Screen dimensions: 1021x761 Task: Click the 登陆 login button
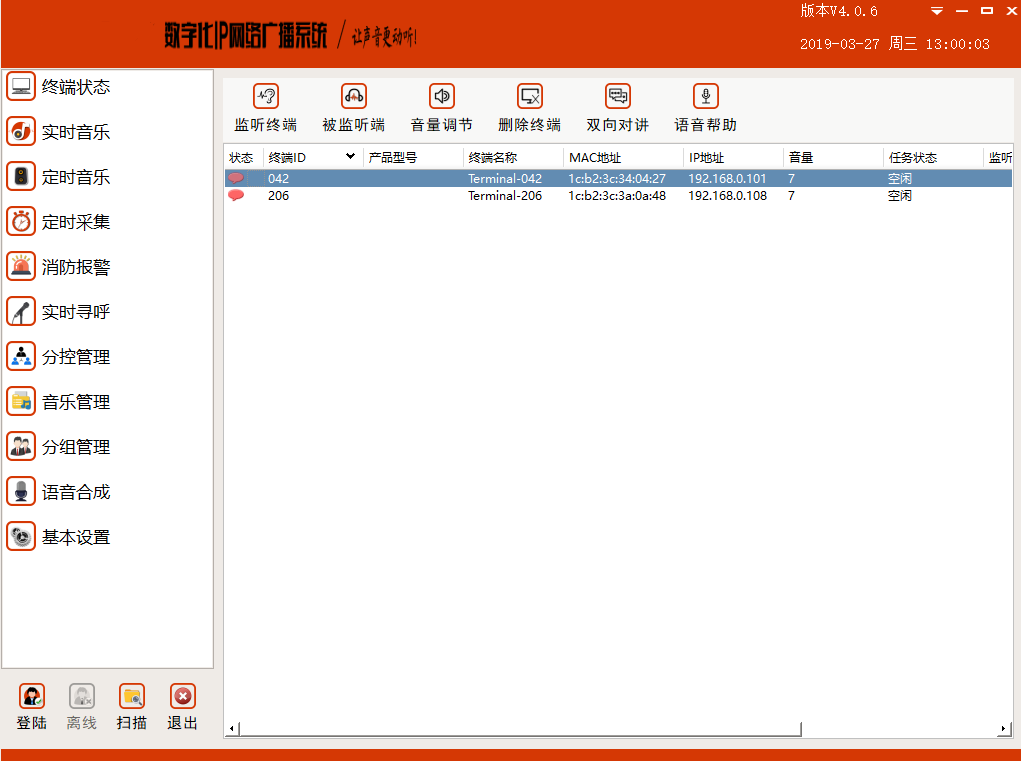point(31,705)
